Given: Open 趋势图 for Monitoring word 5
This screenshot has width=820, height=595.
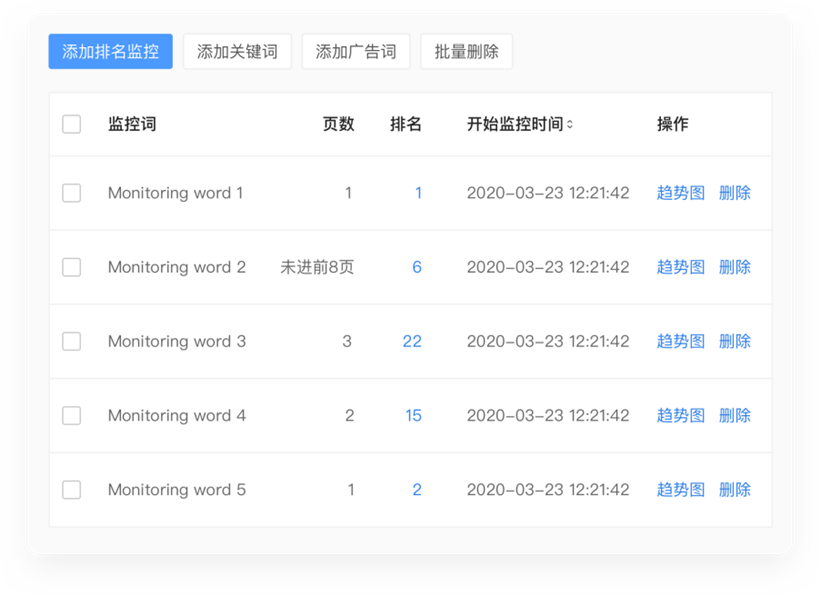Looking at the screenshot, I should coord(680,490).
